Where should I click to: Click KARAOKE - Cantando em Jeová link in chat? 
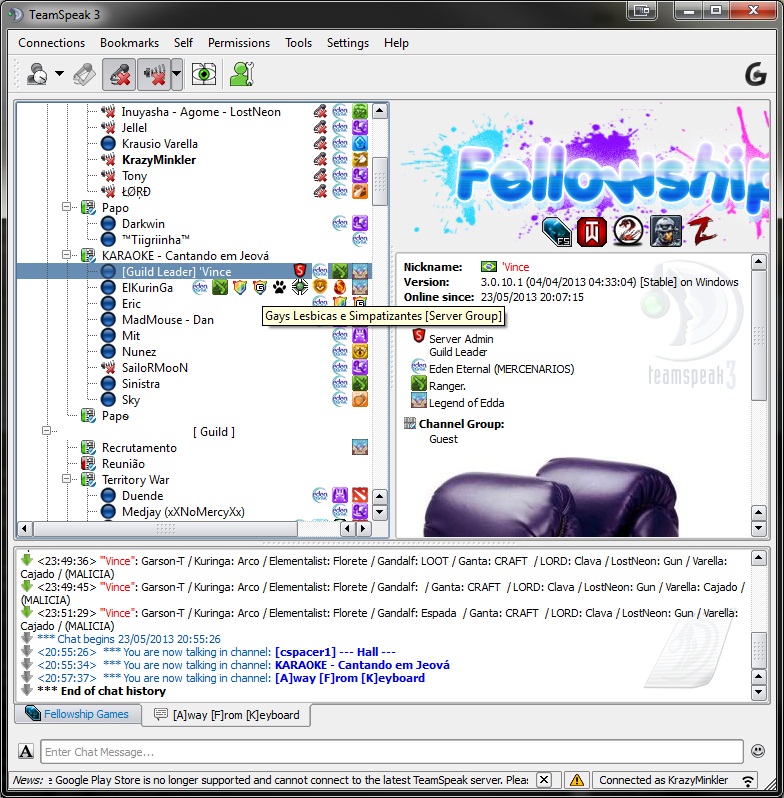362,665
